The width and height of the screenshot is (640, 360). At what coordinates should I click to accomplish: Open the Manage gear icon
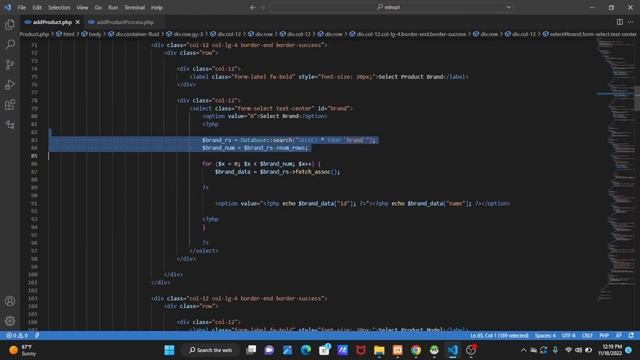10,321
